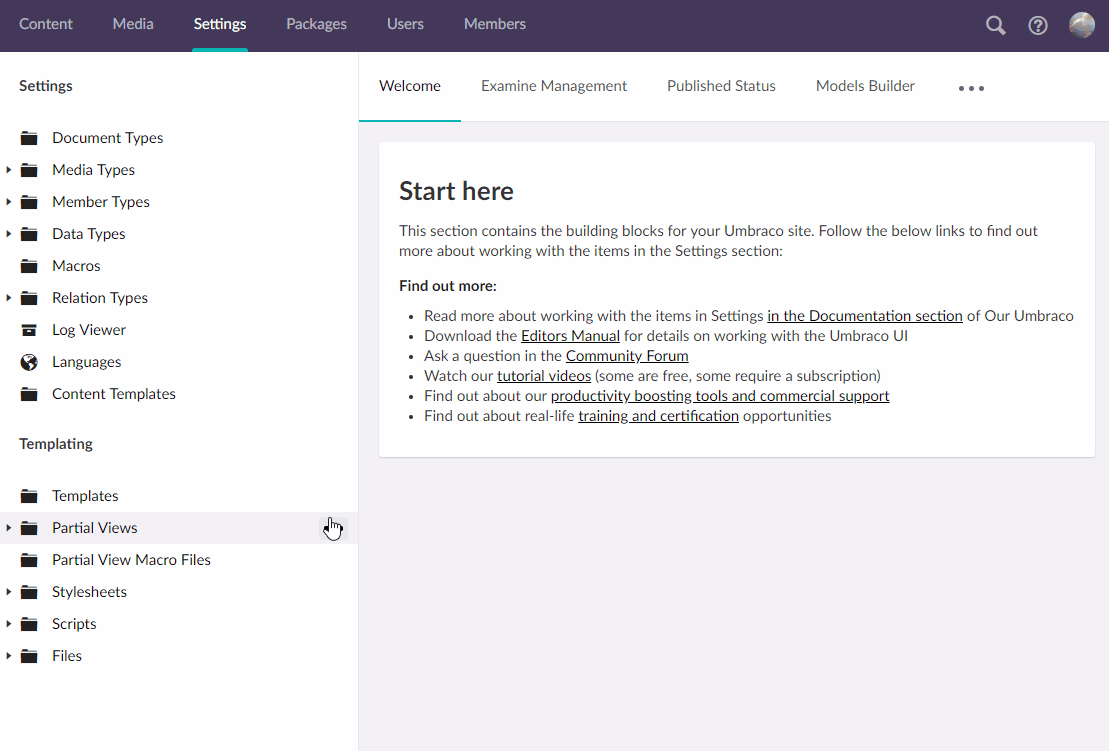Click the Settings tree header
Screen dimensions: 1109x751
(x=46, y=86)
